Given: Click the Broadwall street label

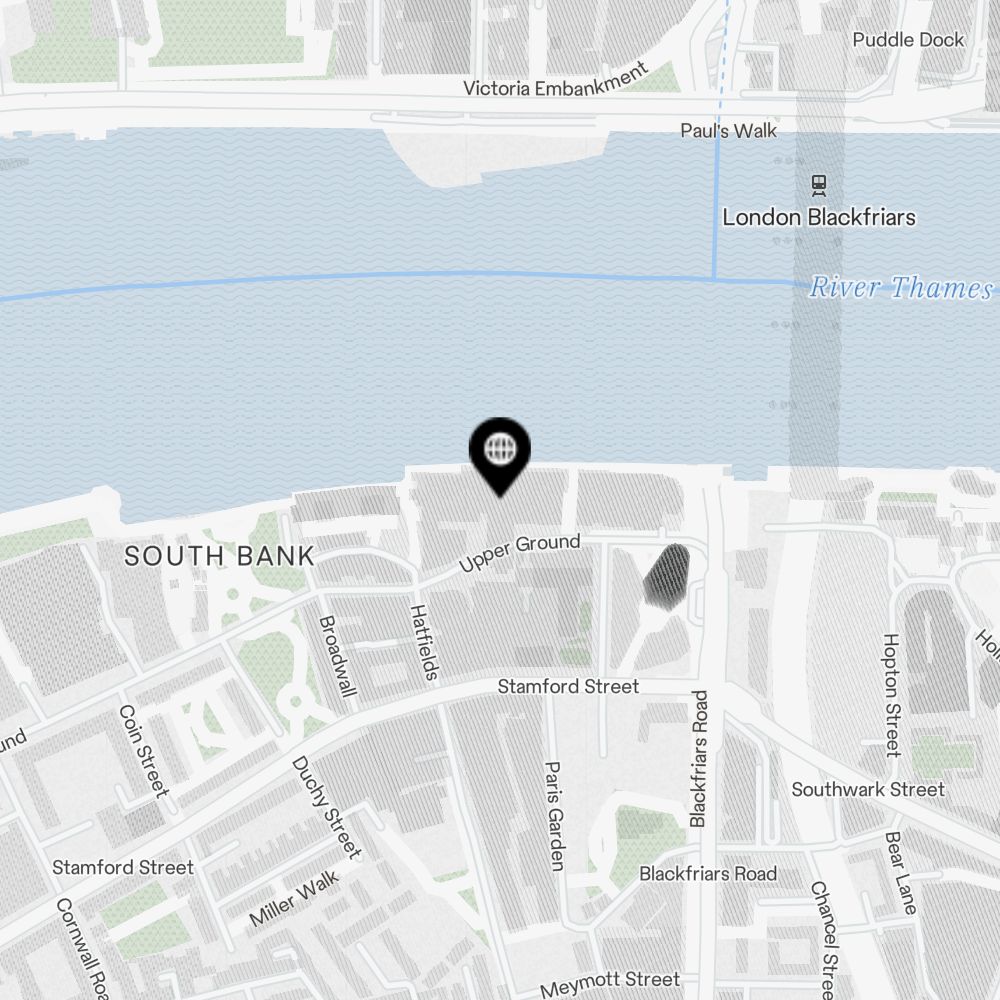Looking at the screenshot, I should pos(337,656).
